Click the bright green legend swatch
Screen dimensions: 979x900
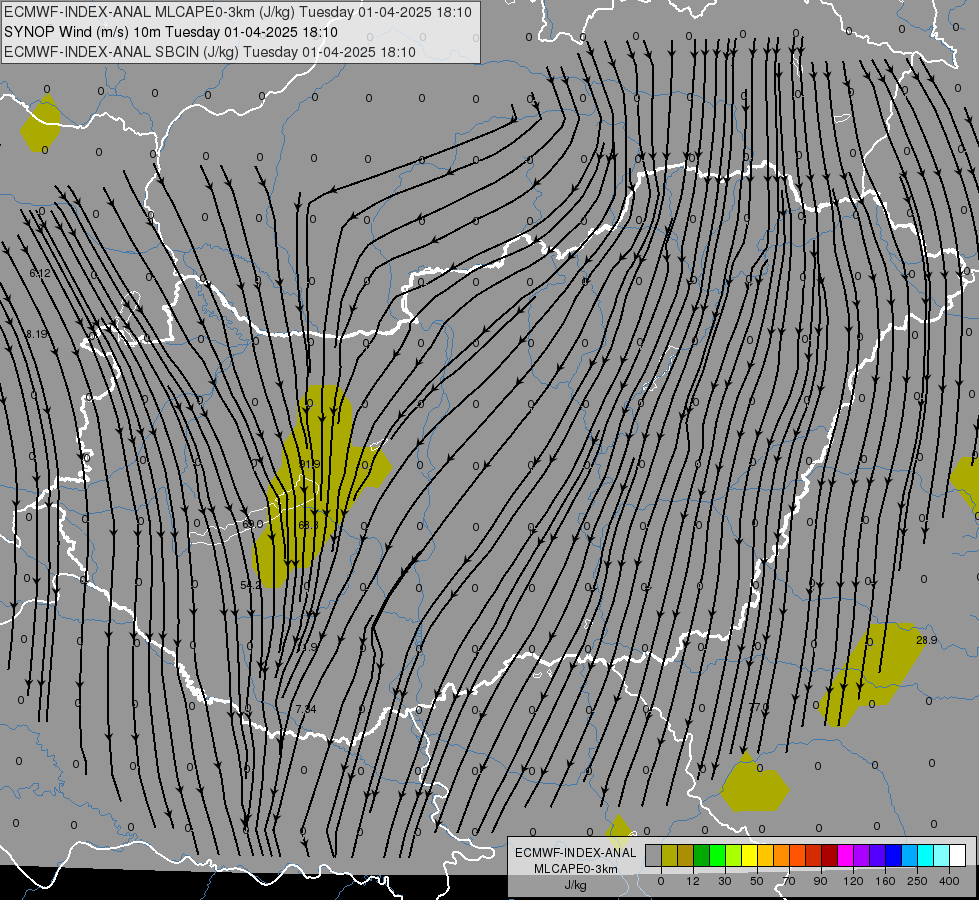[x=717, y=855]
